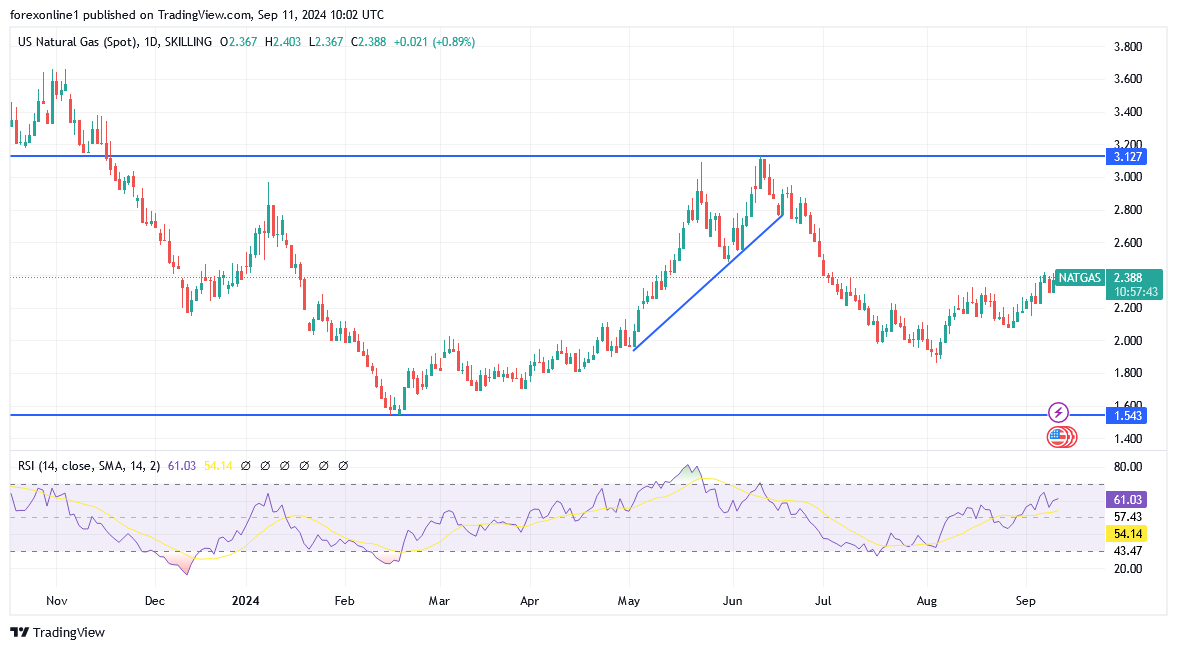Click the yellow RSI SMA value 54.14 in the legend
The image size is (1177, 650).
click(218, 465)
